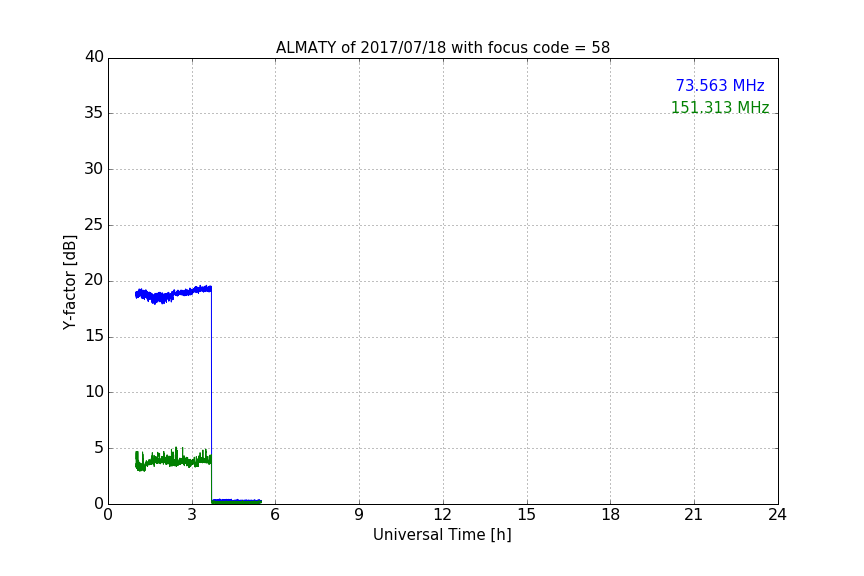Click the 40 tick on the Y axis
Image resolution: width=864 pixels, height=576 pixels.
(94, 57)
